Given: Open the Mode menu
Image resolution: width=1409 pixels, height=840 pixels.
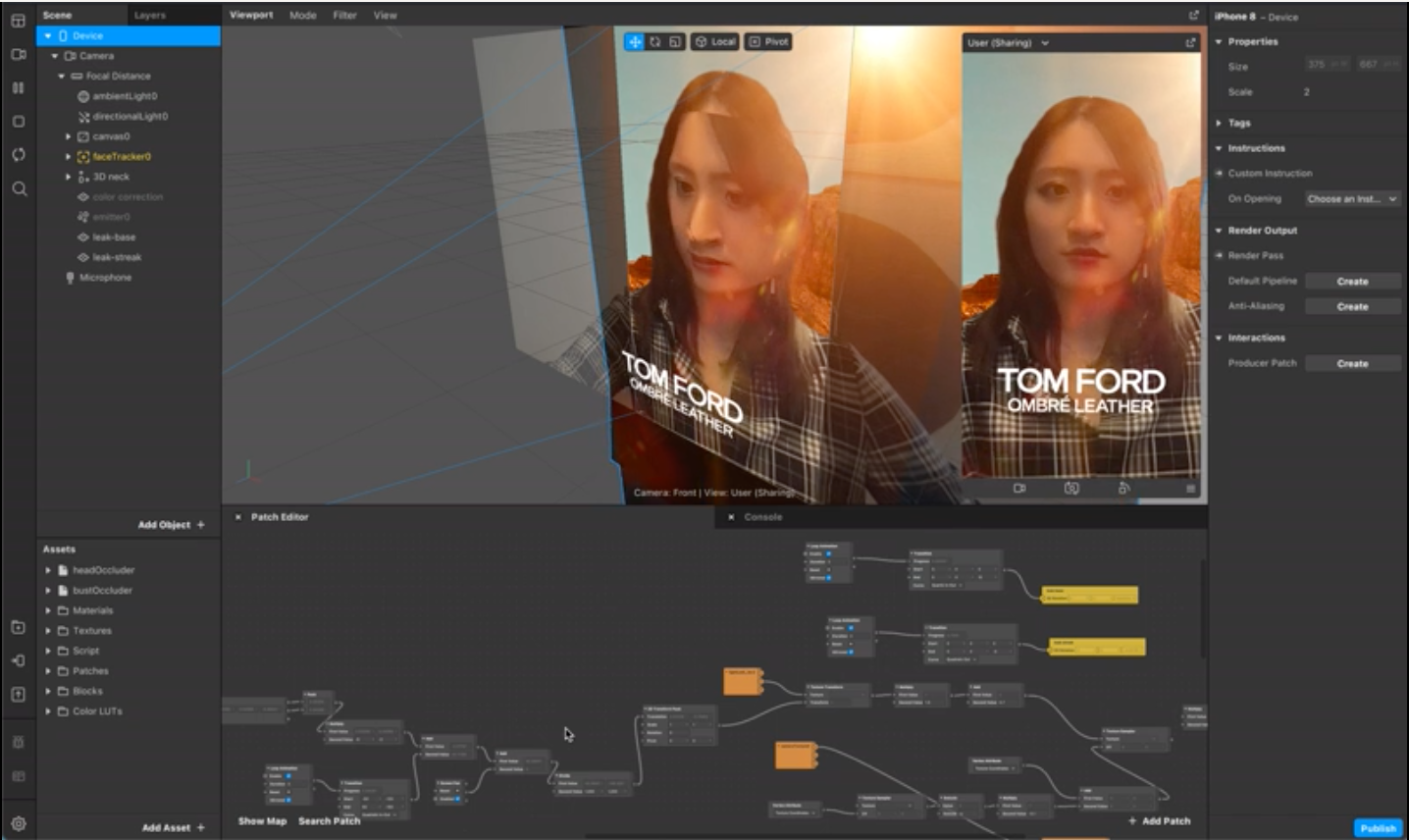Looking at the screenshot, I should (x=302, y=15).
